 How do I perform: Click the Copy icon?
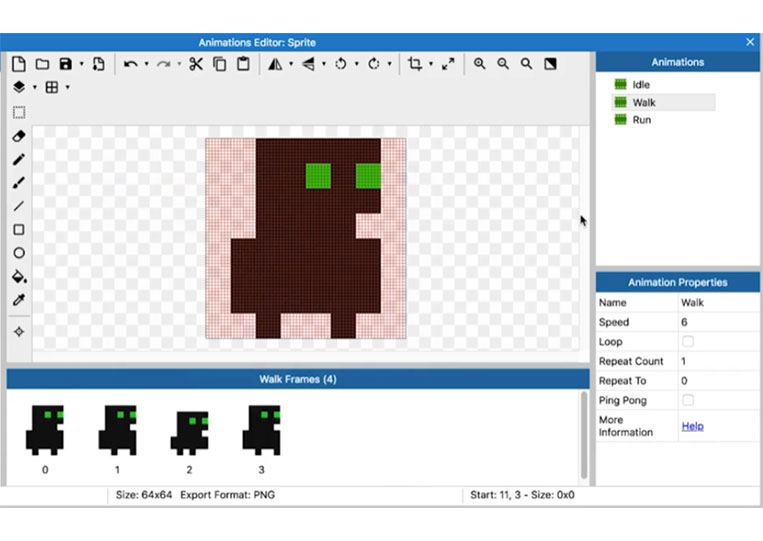220,64
